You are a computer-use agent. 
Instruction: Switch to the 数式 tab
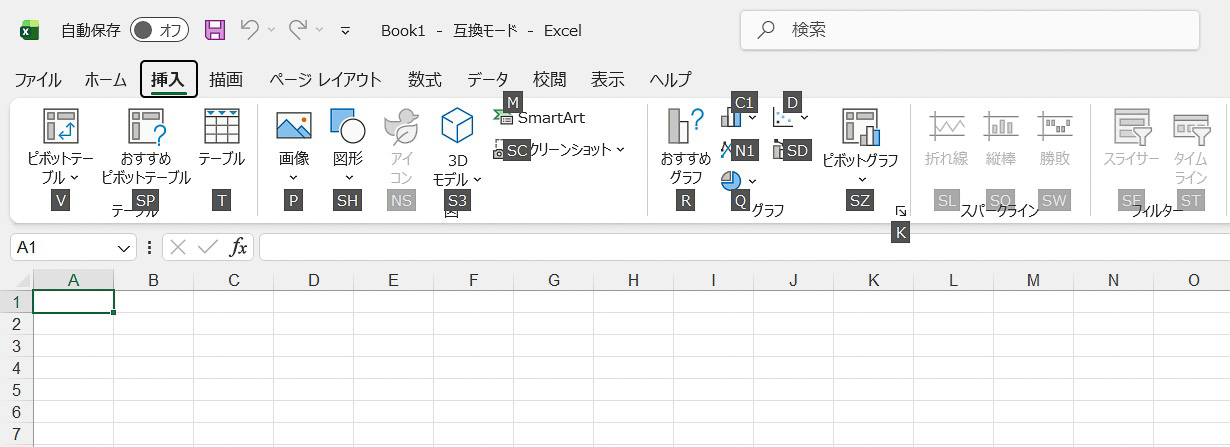[425, 80]
